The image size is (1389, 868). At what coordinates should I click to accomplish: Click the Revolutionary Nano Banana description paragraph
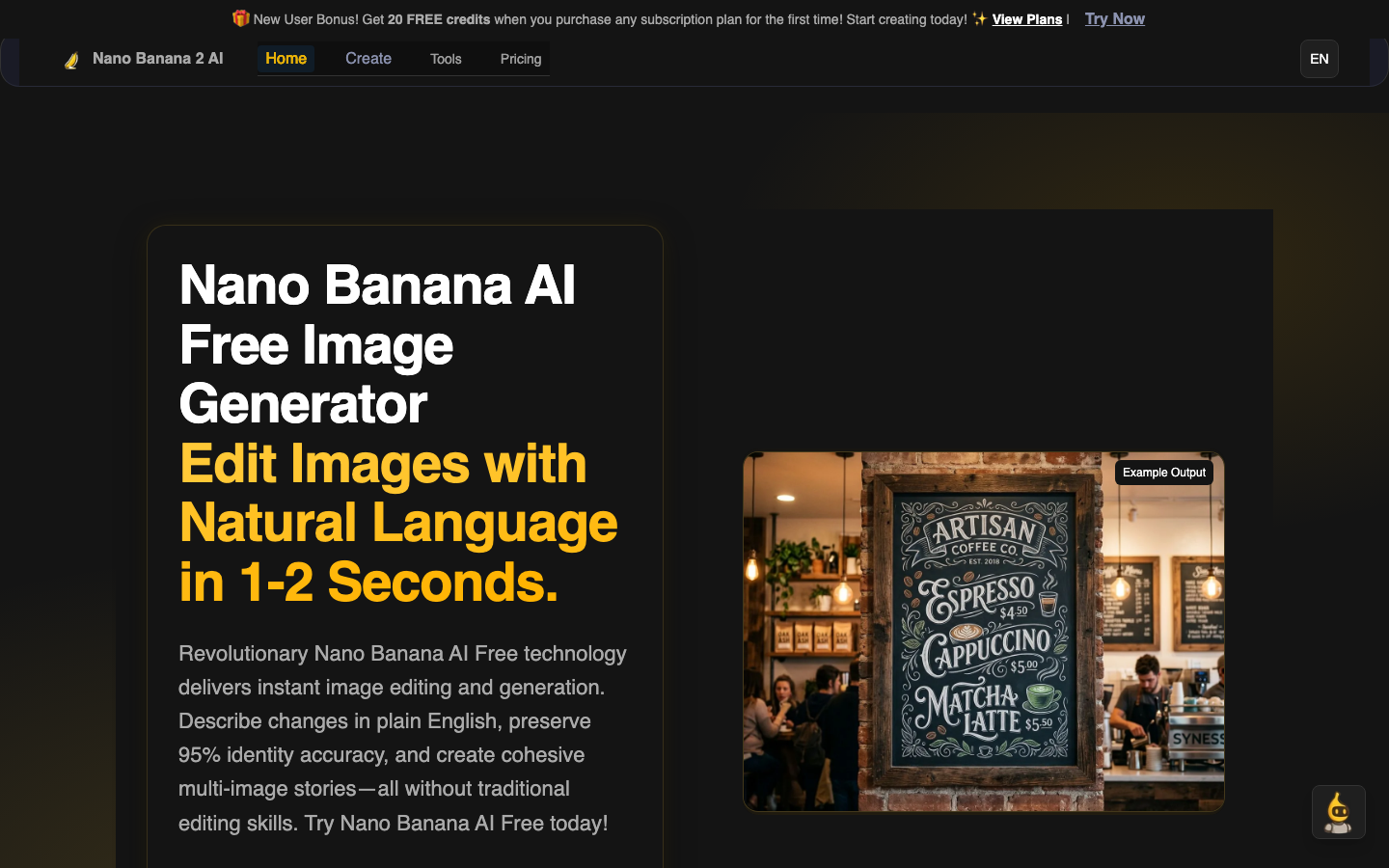coord(402,738)
